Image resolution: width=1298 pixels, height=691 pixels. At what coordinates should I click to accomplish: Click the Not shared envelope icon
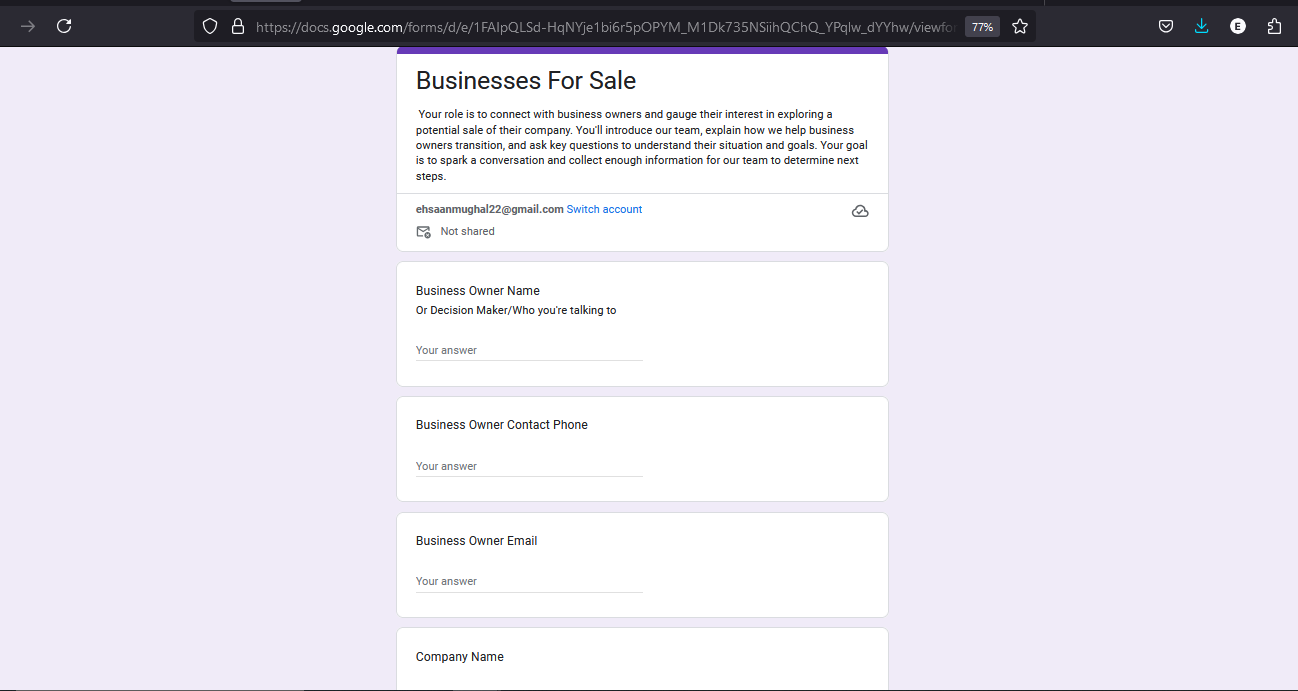[x=423, y=232]
